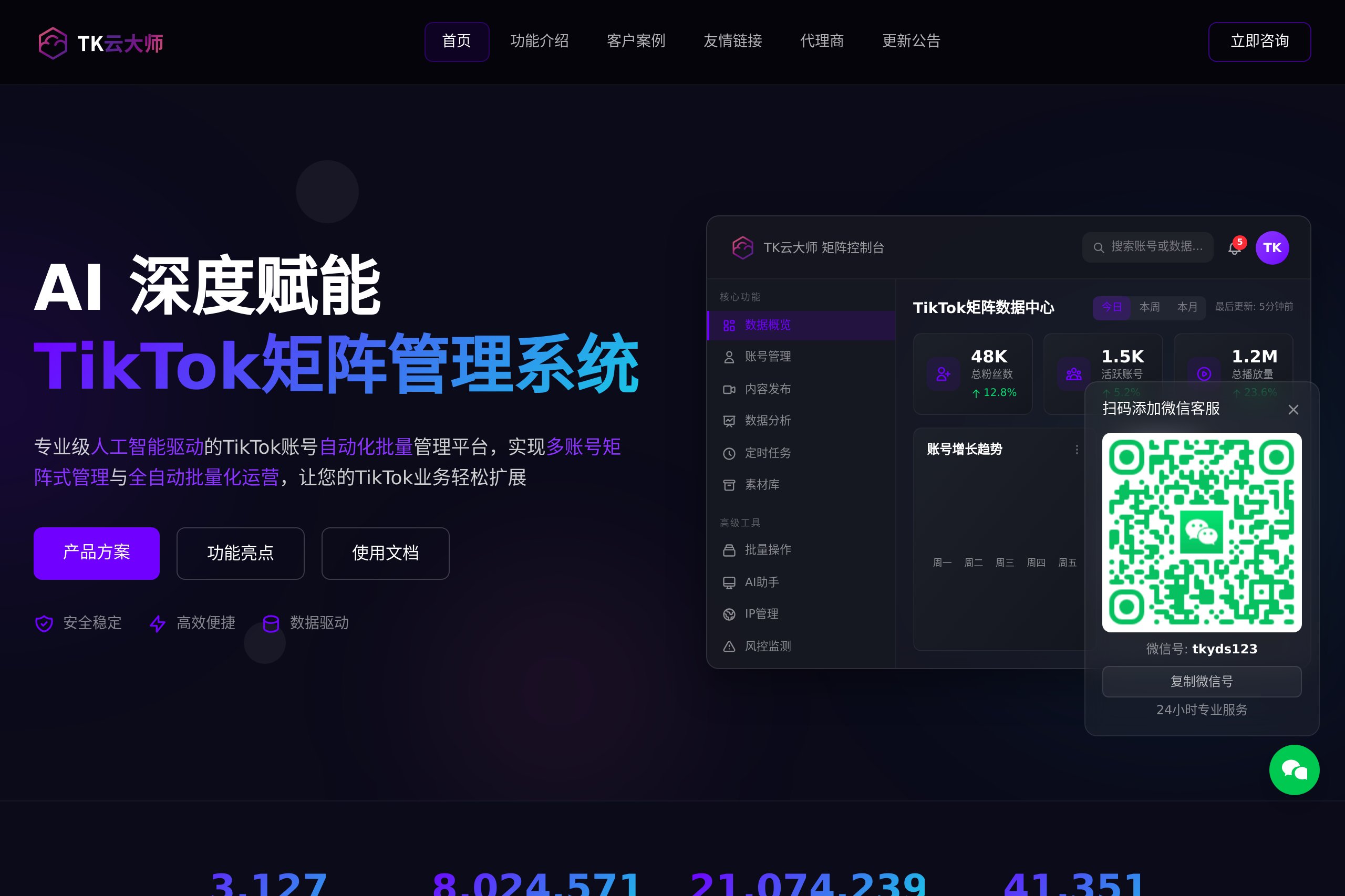Go to the 首页 nav tab
The image size is (1345, 896).
click(x=456, y=41)
